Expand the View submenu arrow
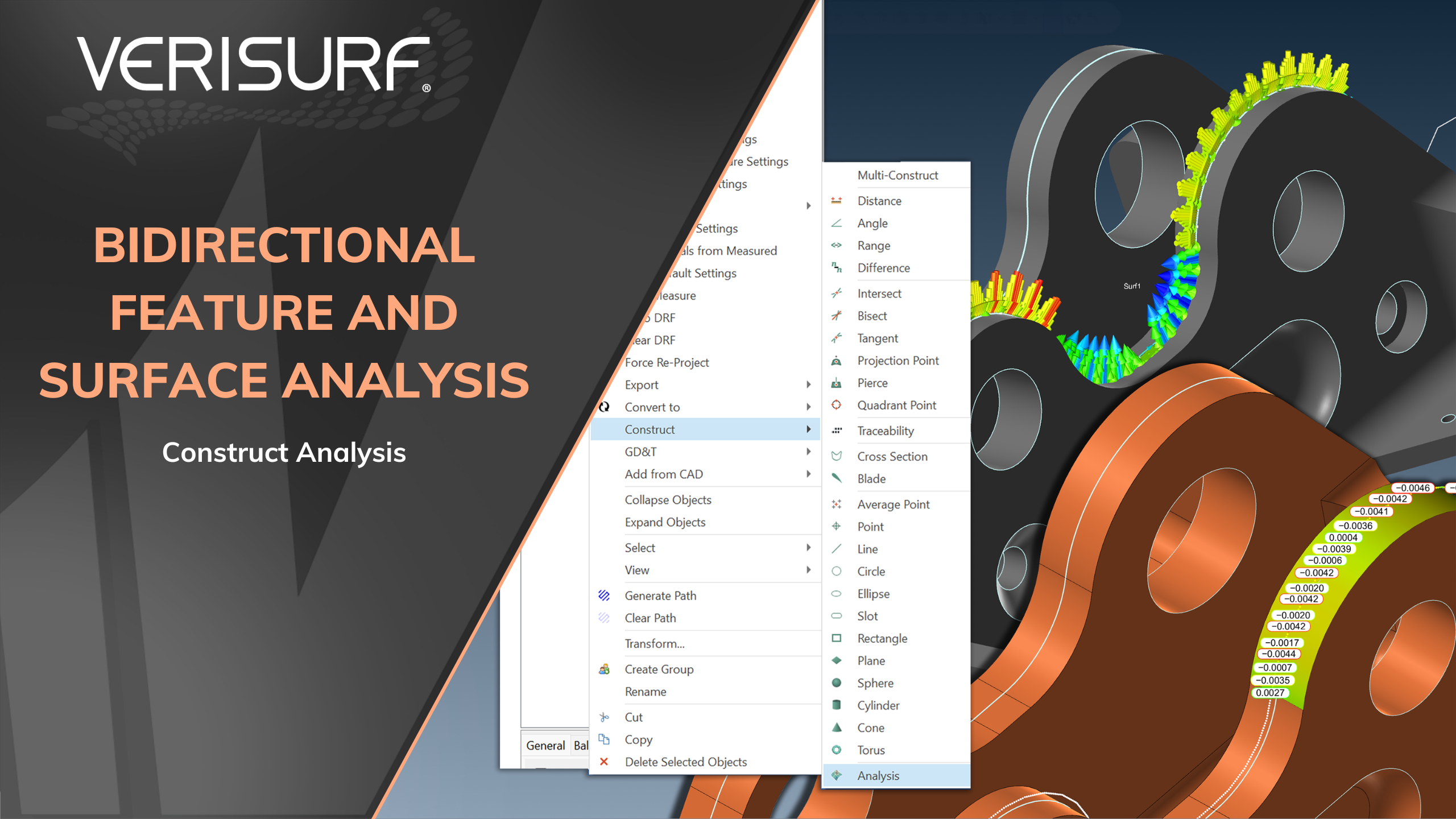The width and height of the screenshot is (1456, 819). point(808,570)
